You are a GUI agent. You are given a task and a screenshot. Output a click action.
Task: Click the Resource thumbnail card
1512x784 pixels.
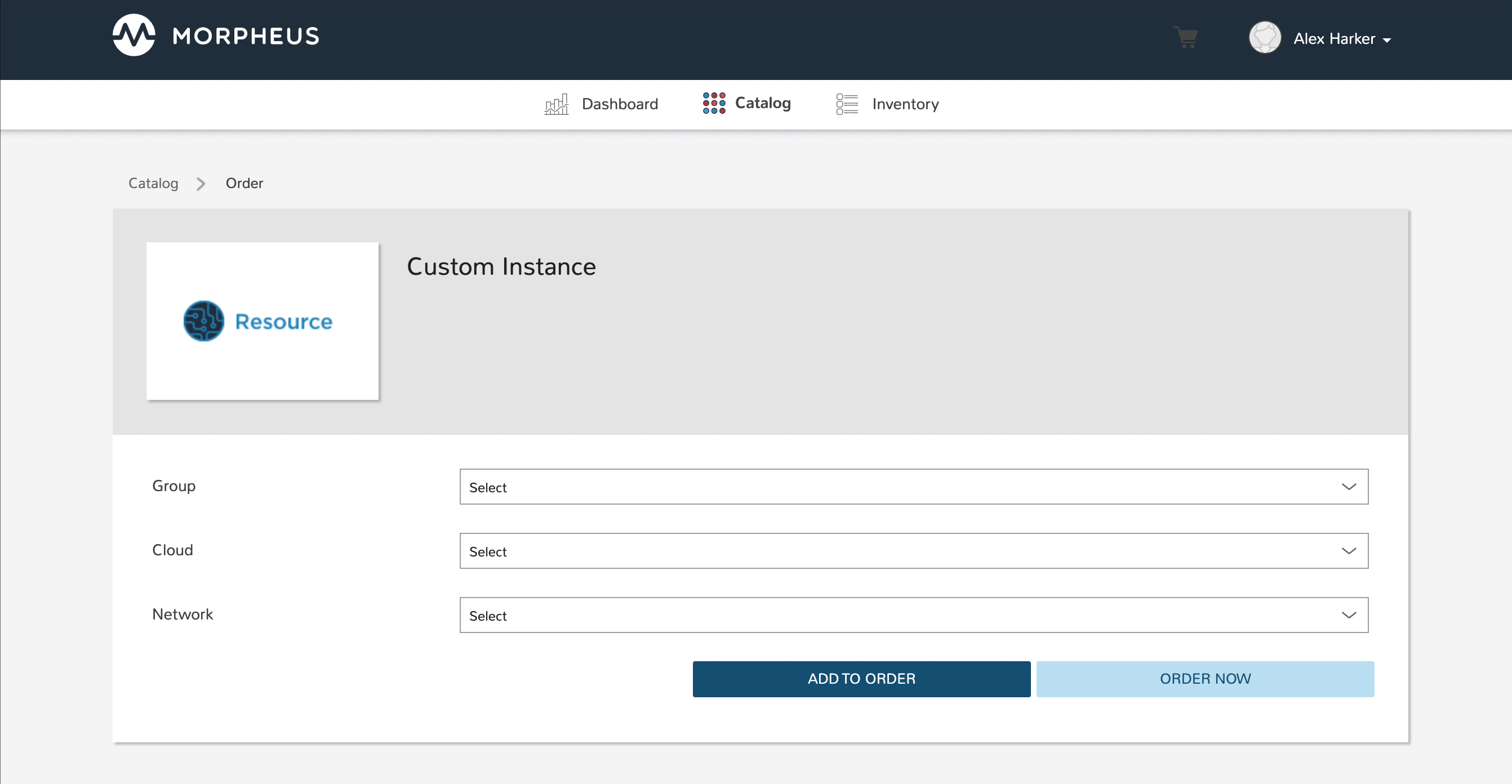point(263,364)
